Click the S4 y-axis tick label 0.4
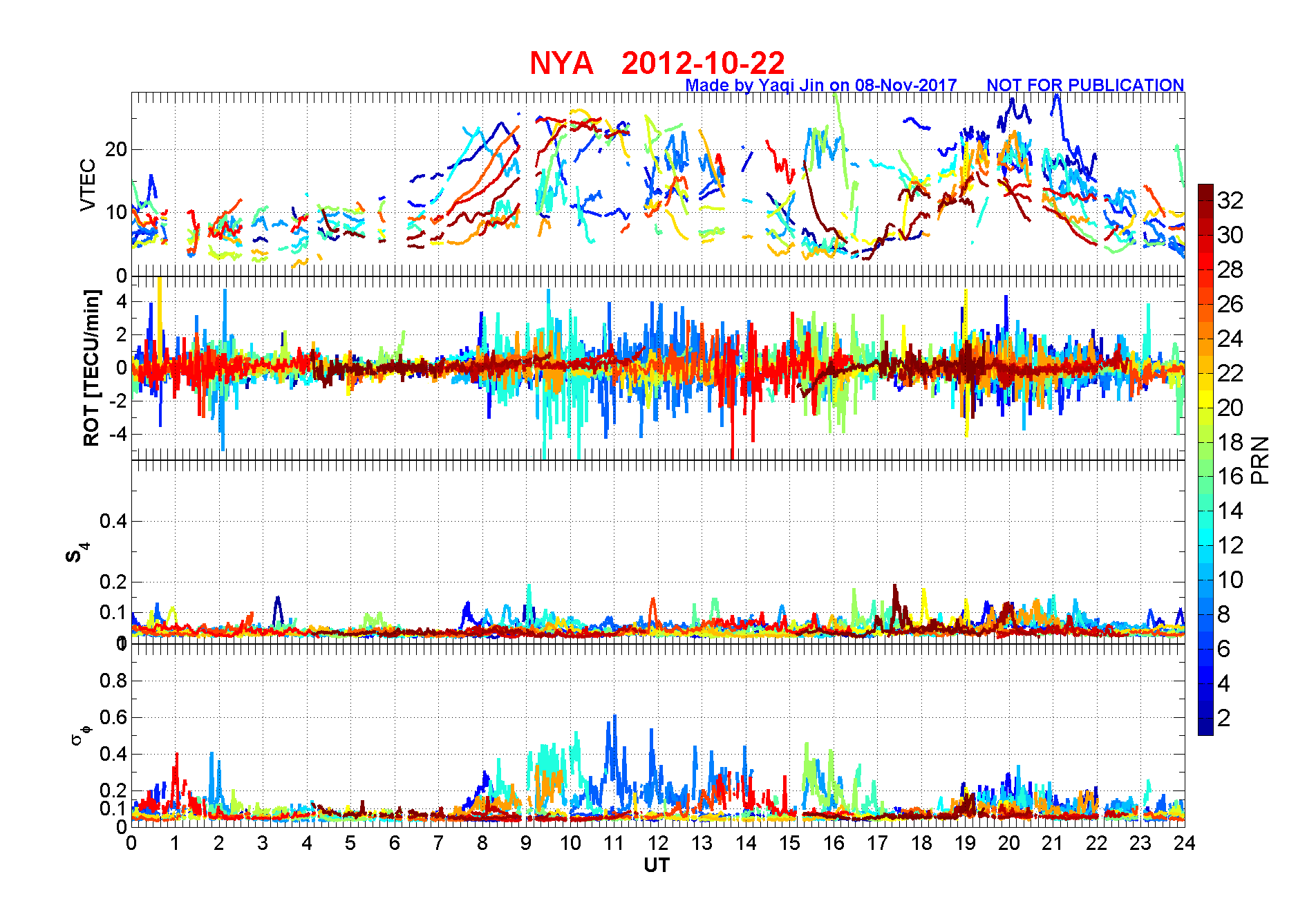The width and height of the screenshot is (1316, 919). [113, 521]
